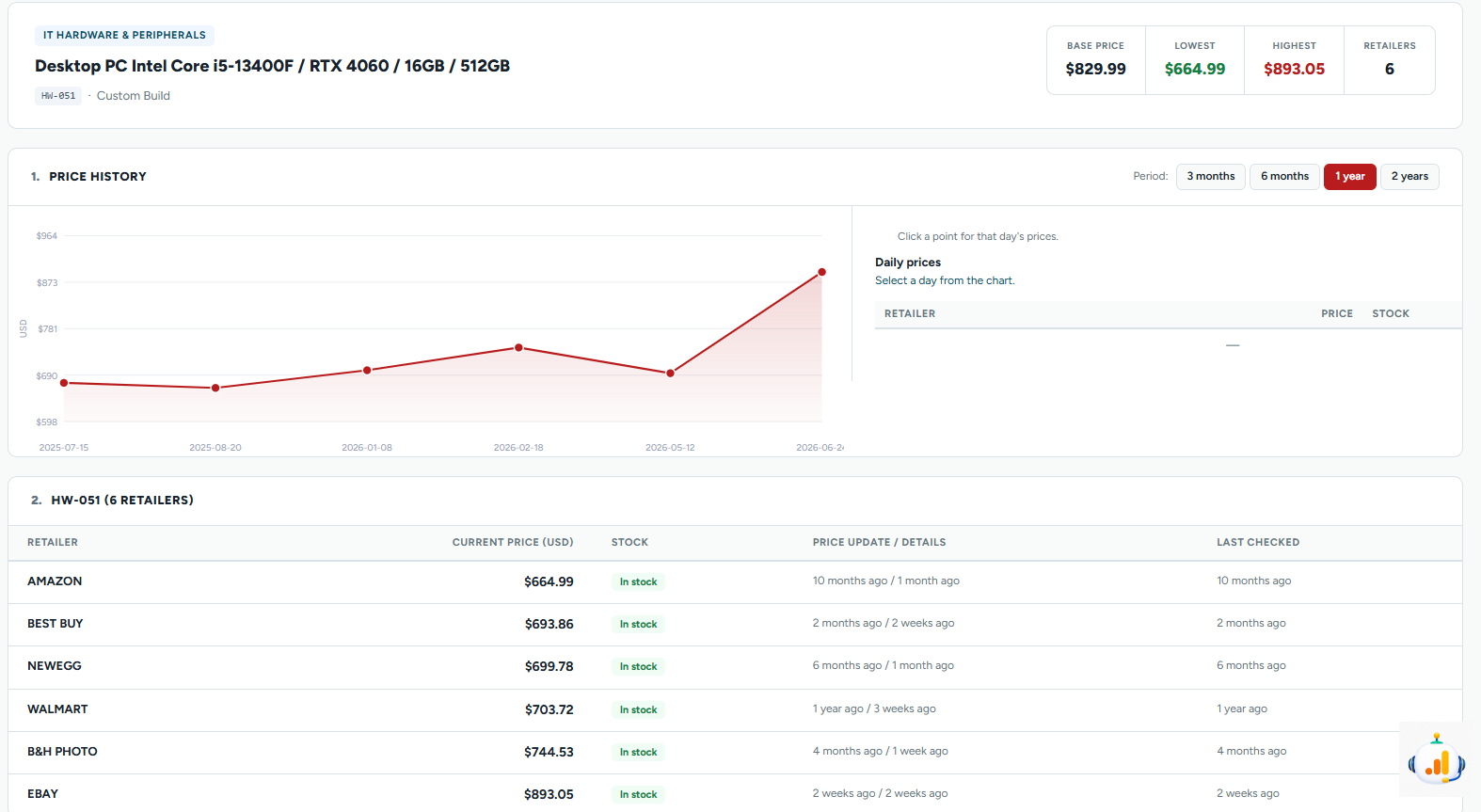Click the 2025-08-20 chart data point
The image size is (1481, 812).
pyautogui.click(x=215, y=388)
